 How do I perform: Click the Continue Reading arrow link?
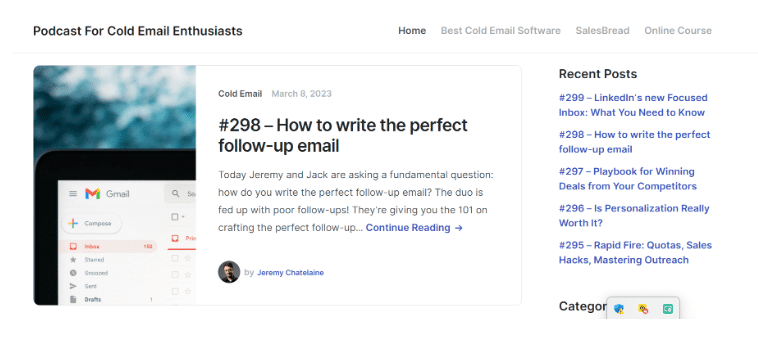coord(414,228)
